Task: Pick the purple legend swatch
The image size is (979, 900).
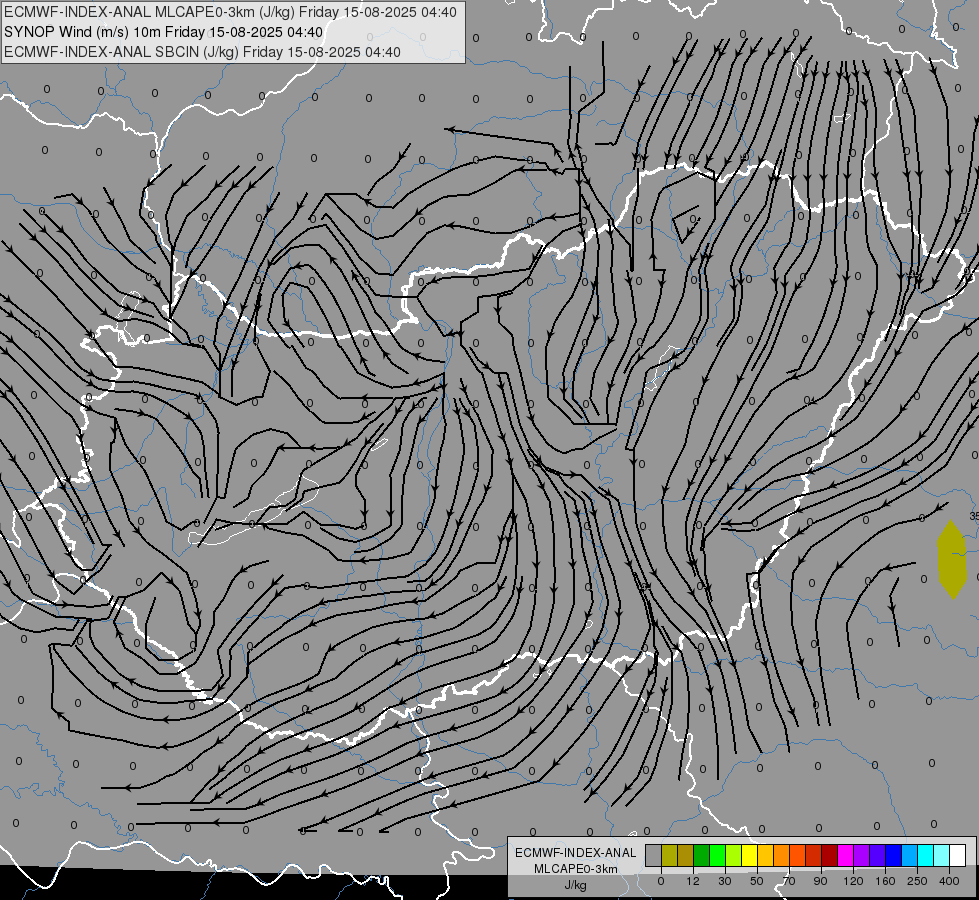Action: [x=862, y=855]
